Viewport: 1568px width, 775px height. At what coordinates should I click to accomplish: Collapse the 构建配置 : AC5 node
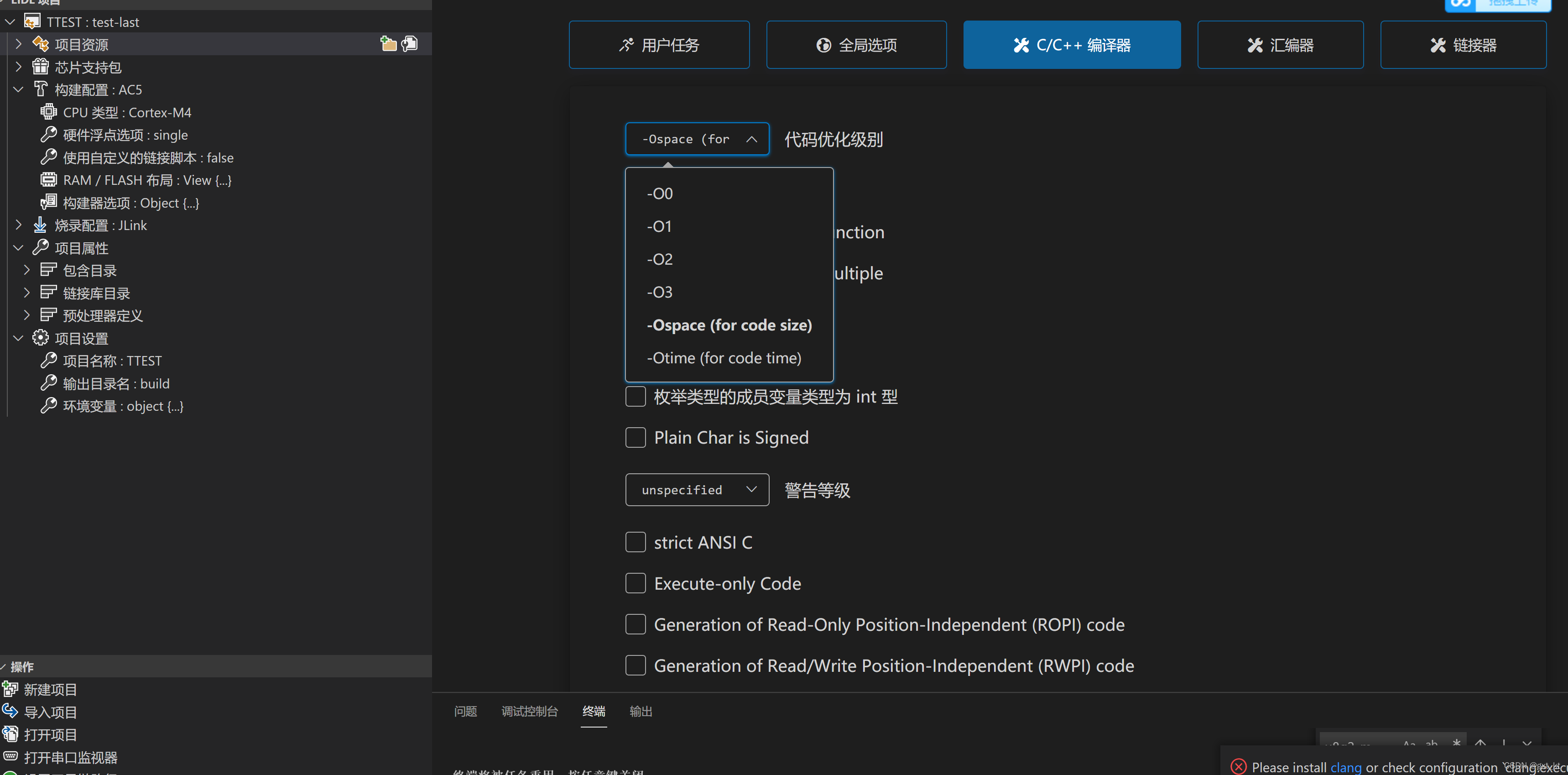tap(18, 89)
